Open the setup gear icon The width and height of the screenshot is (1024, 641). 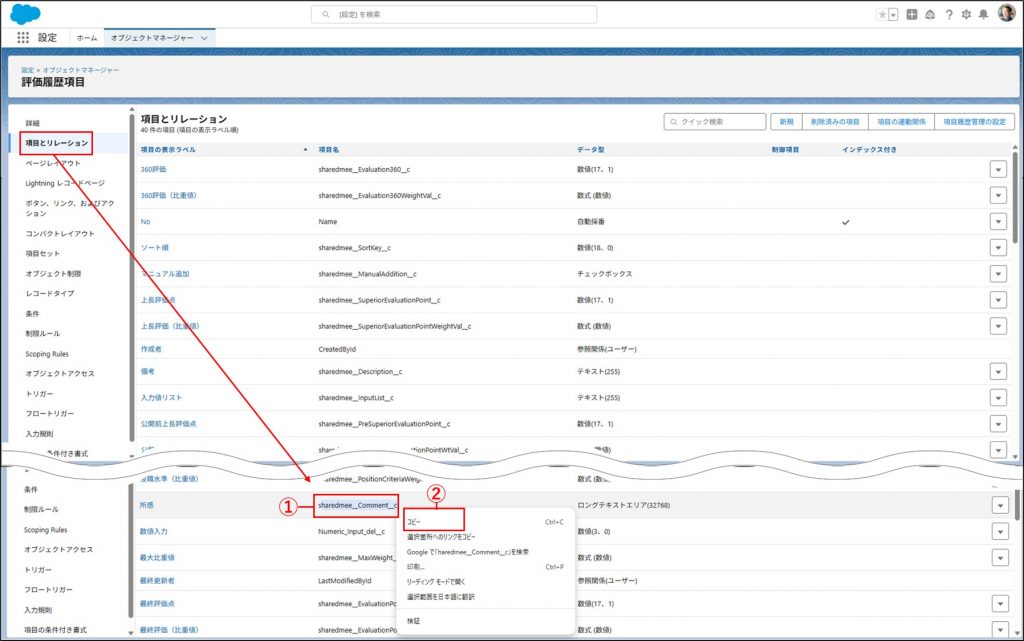click(966, 15)
